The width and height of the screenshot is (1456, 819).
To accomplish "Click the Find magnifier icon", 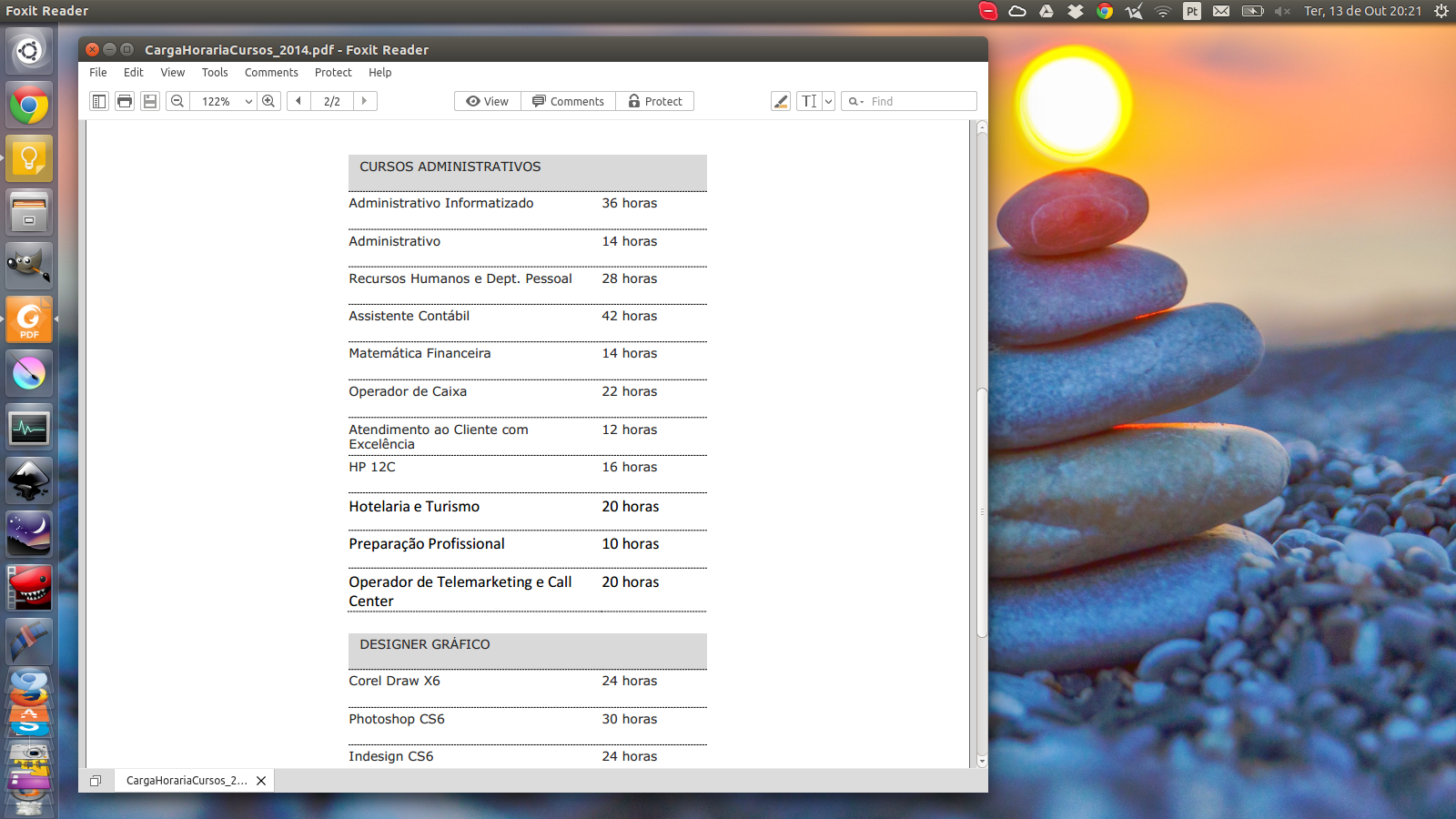I will coord(854,101).
